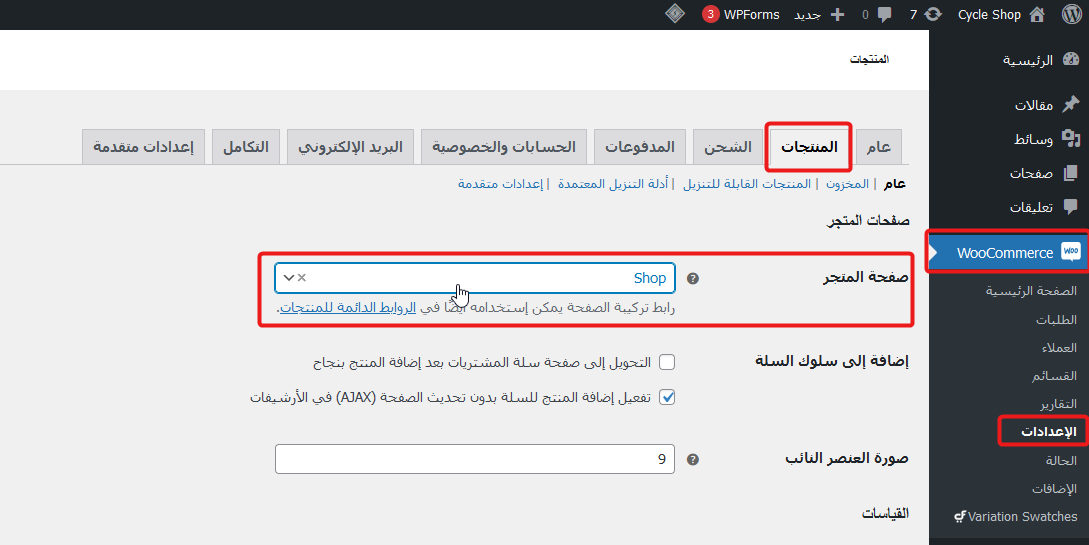
Task: Click the plus icon for new content
Action: pos(838,15)
